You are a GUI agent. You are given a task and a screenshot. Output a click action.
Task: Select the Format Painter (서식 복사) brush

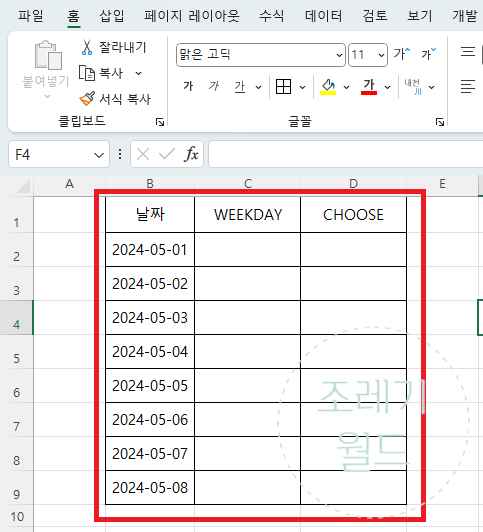click(x=87, y=99)
